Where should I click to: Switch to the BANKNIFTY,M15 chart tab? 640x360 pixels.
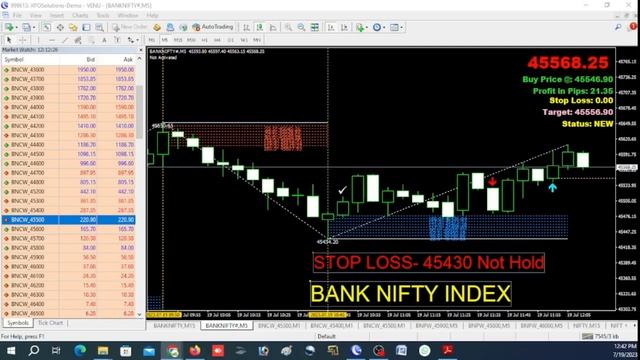(x=174, y=326)
